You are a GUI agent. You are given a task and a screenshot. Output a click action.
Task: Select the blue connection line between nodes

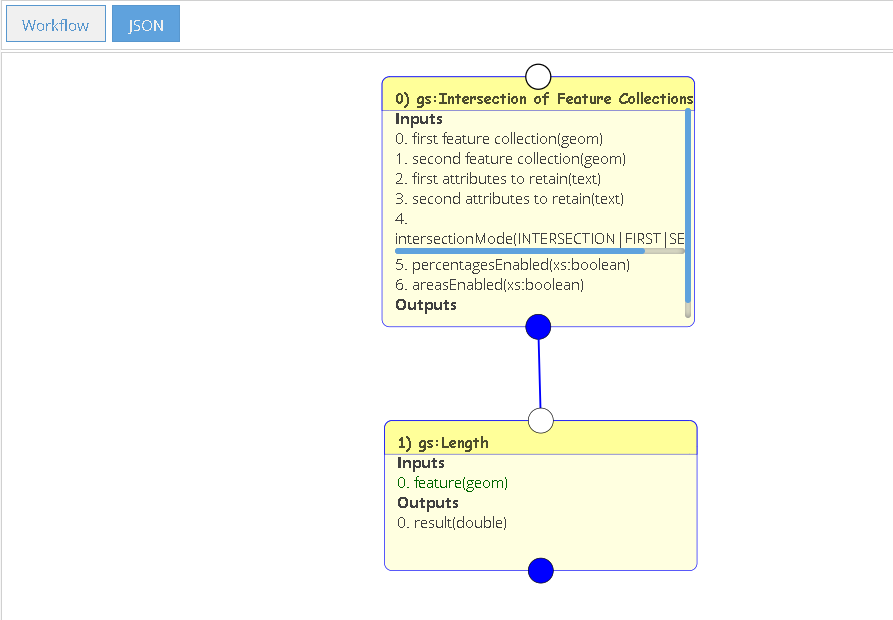539,373
